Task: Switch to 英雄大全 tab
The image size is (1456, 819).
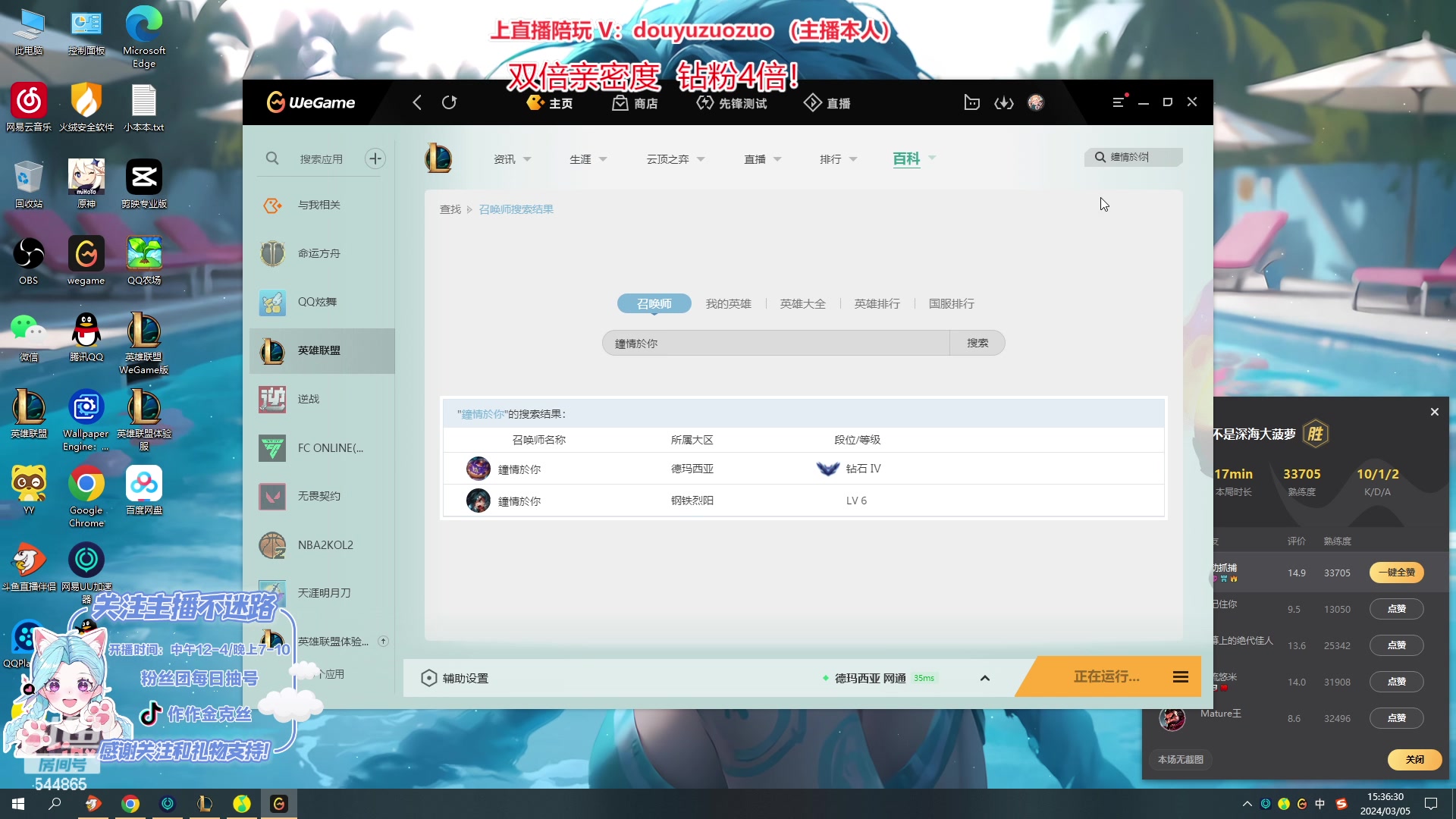Action: click(803, 303)
